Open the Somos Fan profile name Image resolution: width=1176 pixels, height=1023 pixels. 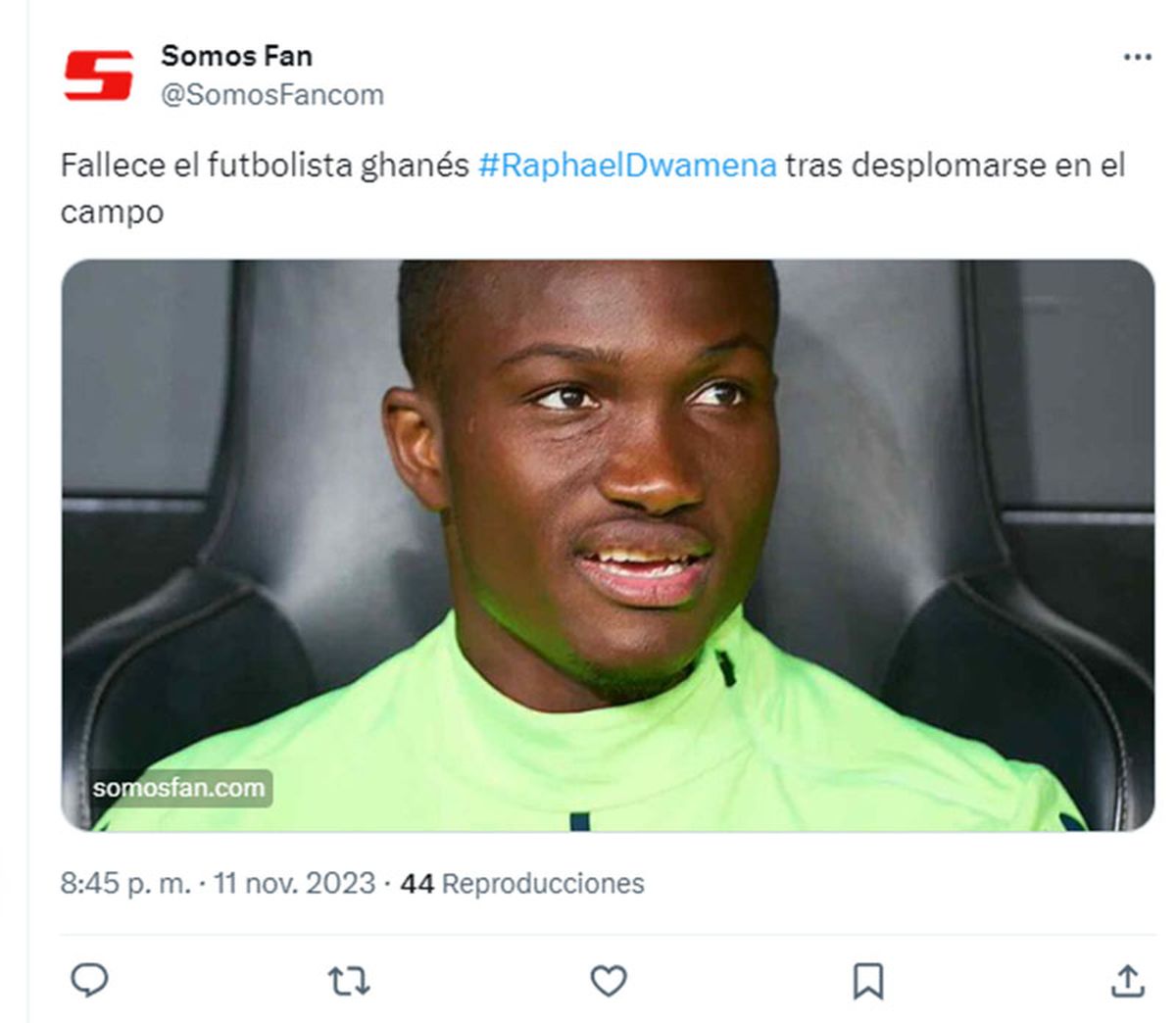[x=236, y=56]
